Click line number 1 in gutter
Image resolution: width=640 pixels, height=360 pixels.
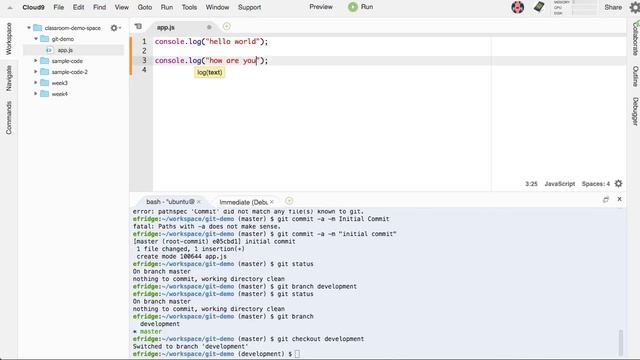(144, 42)
